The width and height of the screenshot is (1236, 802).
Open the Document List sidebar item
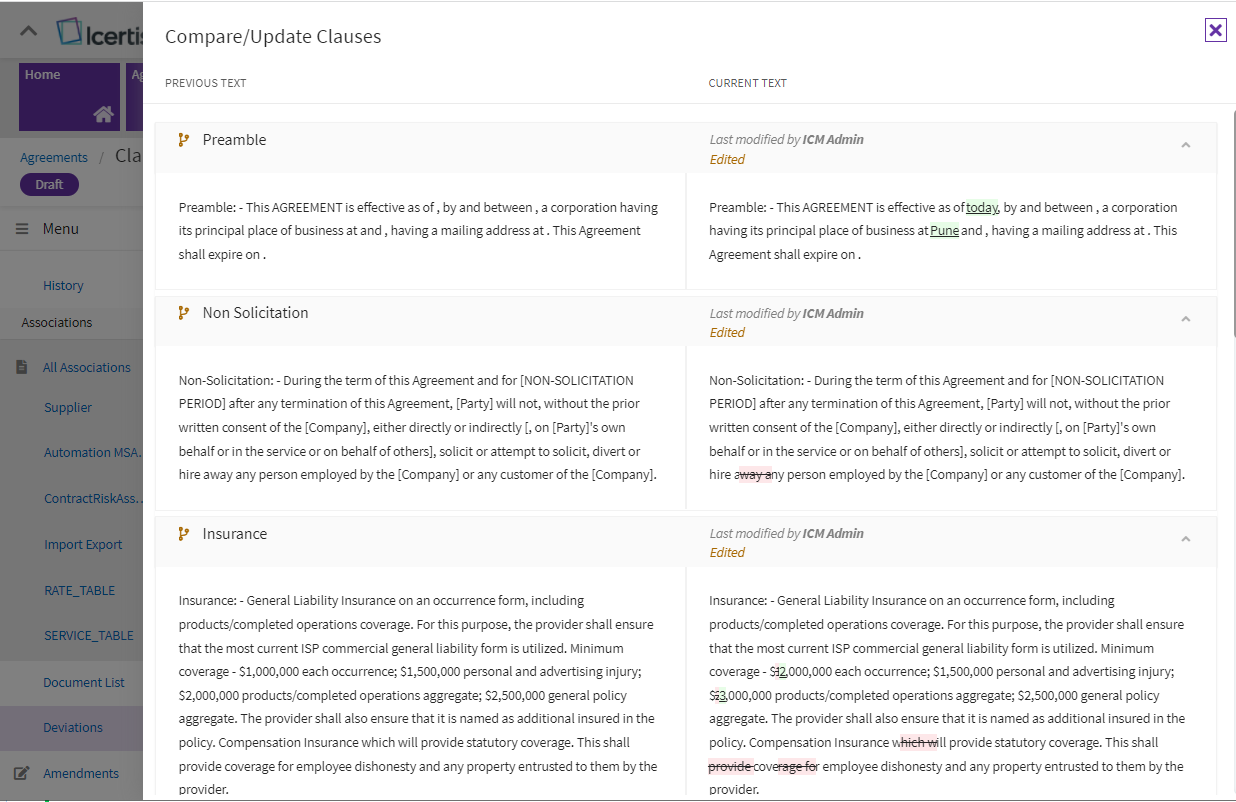(84, 682)
